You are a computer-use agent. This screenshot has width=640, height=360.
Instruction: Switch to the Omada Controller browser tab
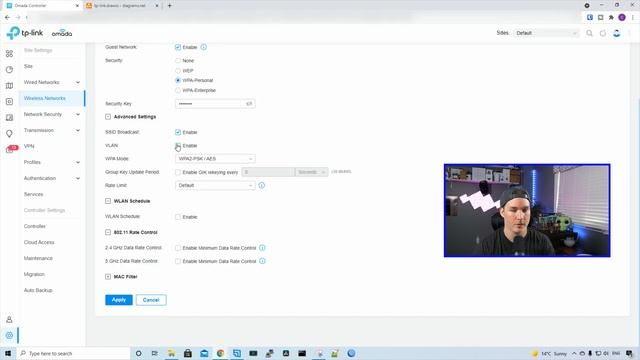[x=42, y=6]
